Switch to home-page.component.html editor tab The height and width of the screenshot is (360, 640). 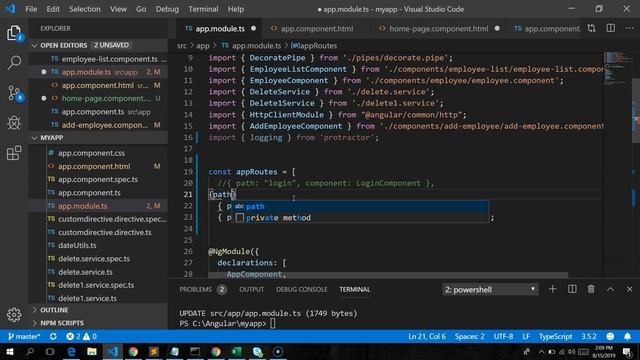438,29
